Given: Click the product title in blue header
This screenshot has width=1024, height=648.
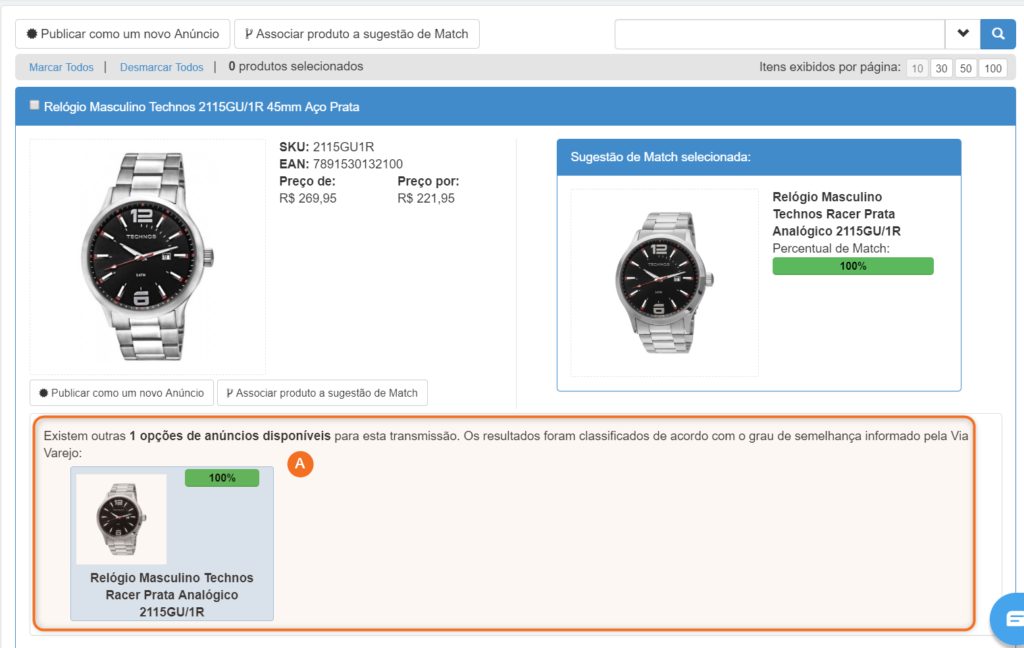Looking at the screenshot, I should coord(201,107).
